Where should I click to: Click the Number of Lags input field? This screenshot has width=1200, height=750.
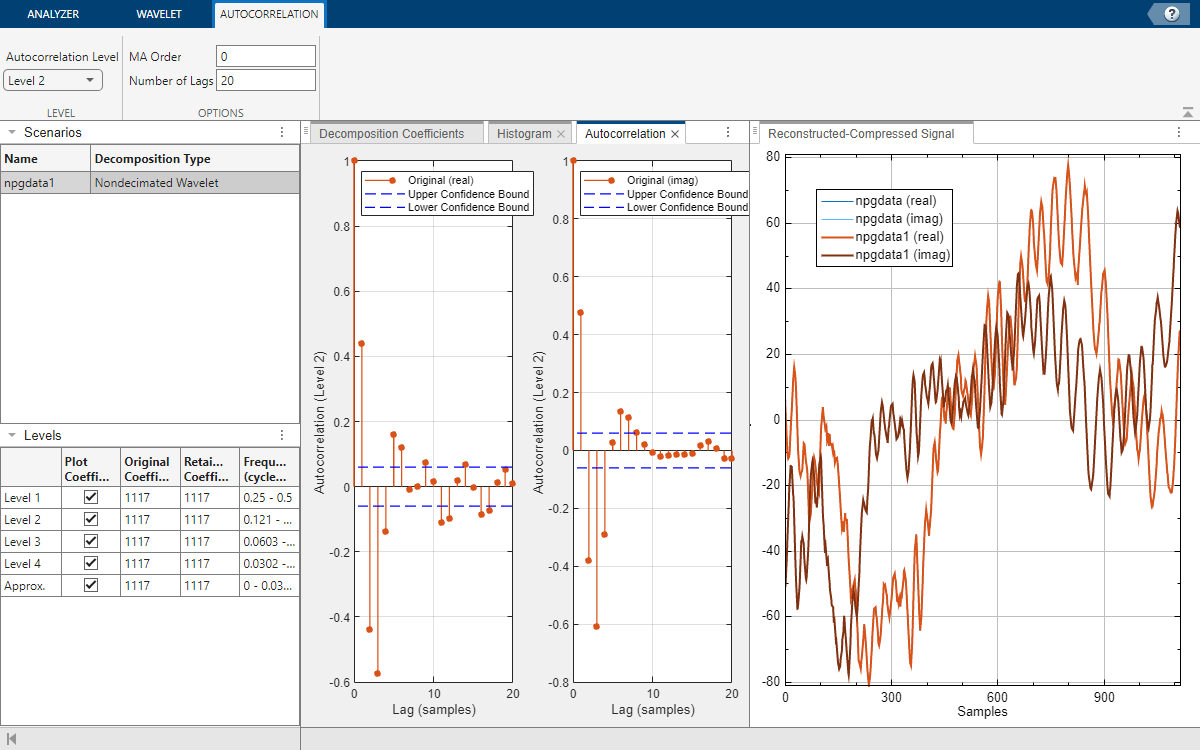266,81
